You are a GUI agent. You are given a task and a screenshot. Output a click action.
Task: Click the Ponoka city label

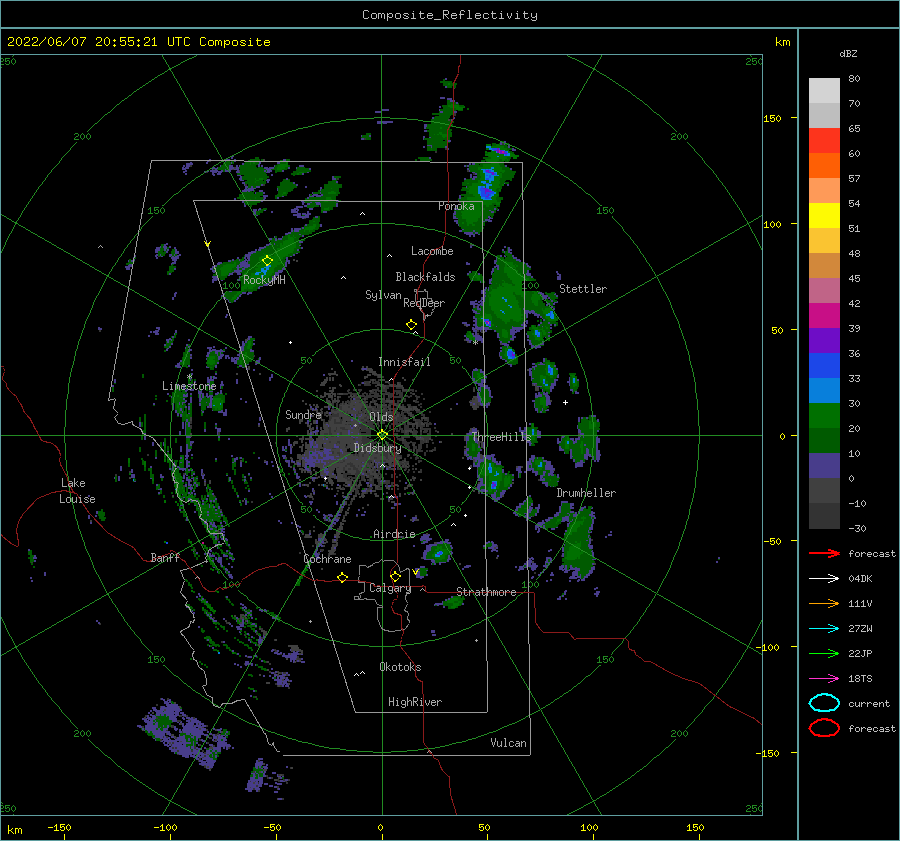pos(456,206)
